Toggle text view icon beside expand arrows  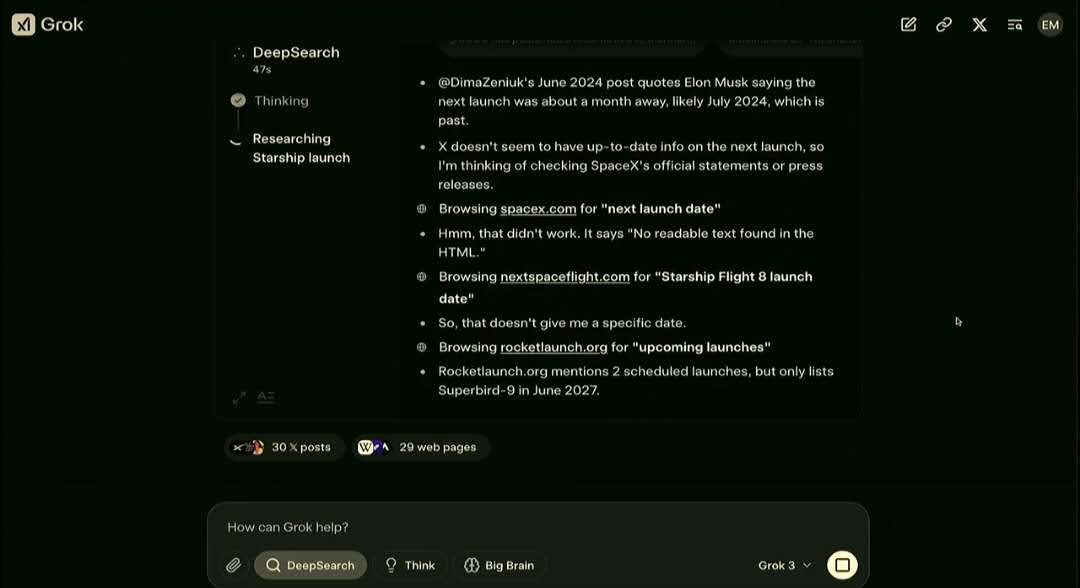click(x=266, y=397)
